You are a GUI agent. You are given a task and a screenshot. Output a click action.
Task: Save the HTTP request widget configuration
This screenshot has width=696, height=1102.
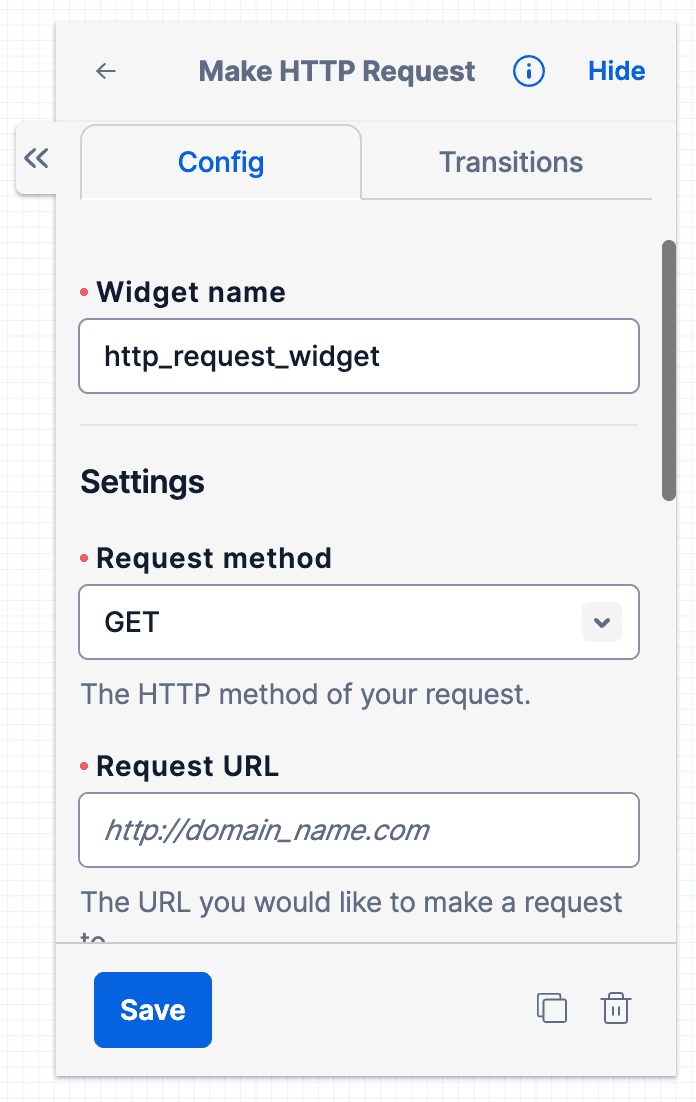152,1009
